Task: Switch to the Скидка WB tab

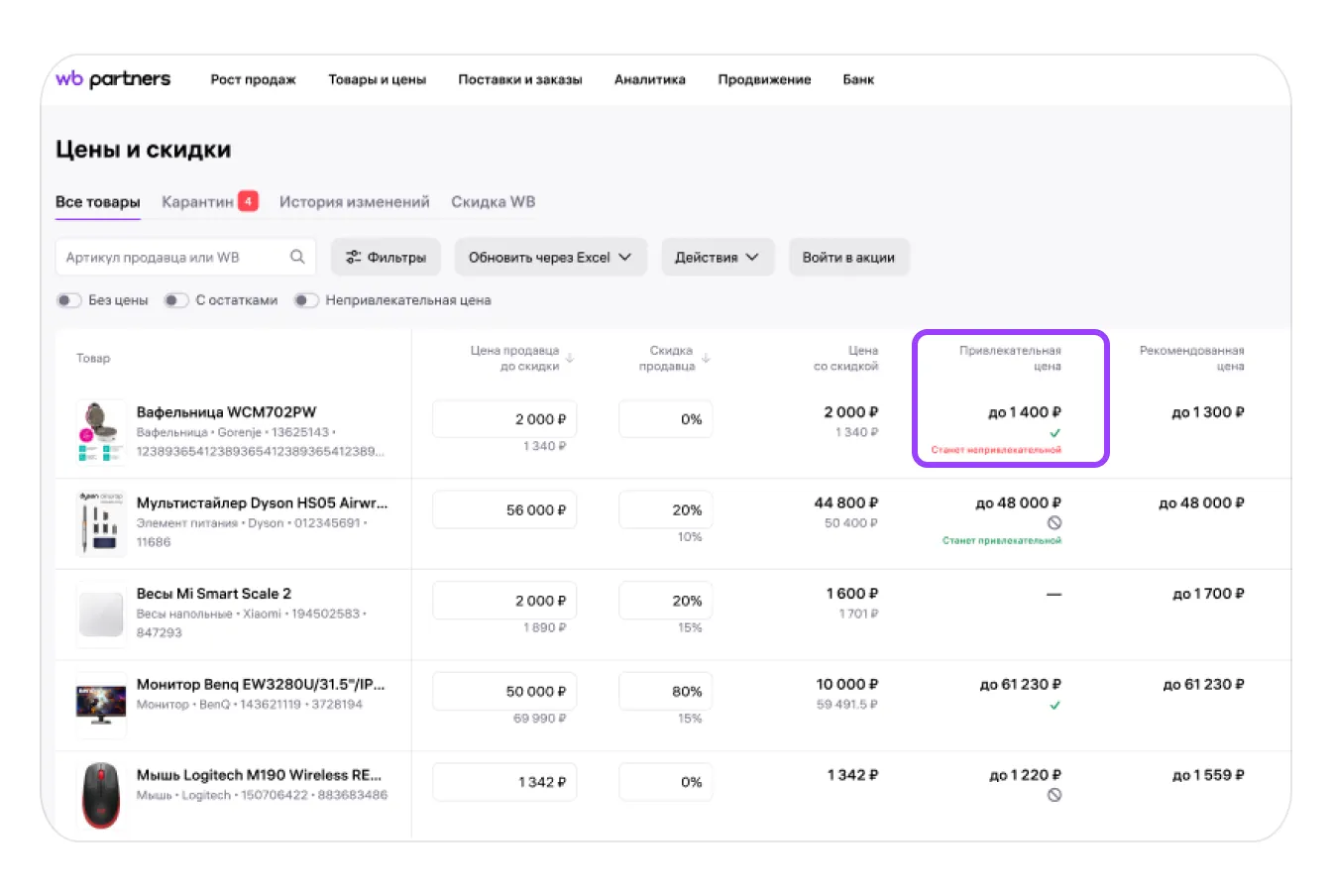Action: pos(494,202)
